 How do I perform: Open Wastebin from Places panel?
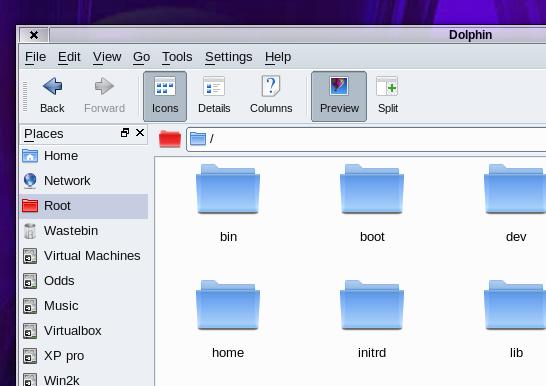click(x=84, y=231)
